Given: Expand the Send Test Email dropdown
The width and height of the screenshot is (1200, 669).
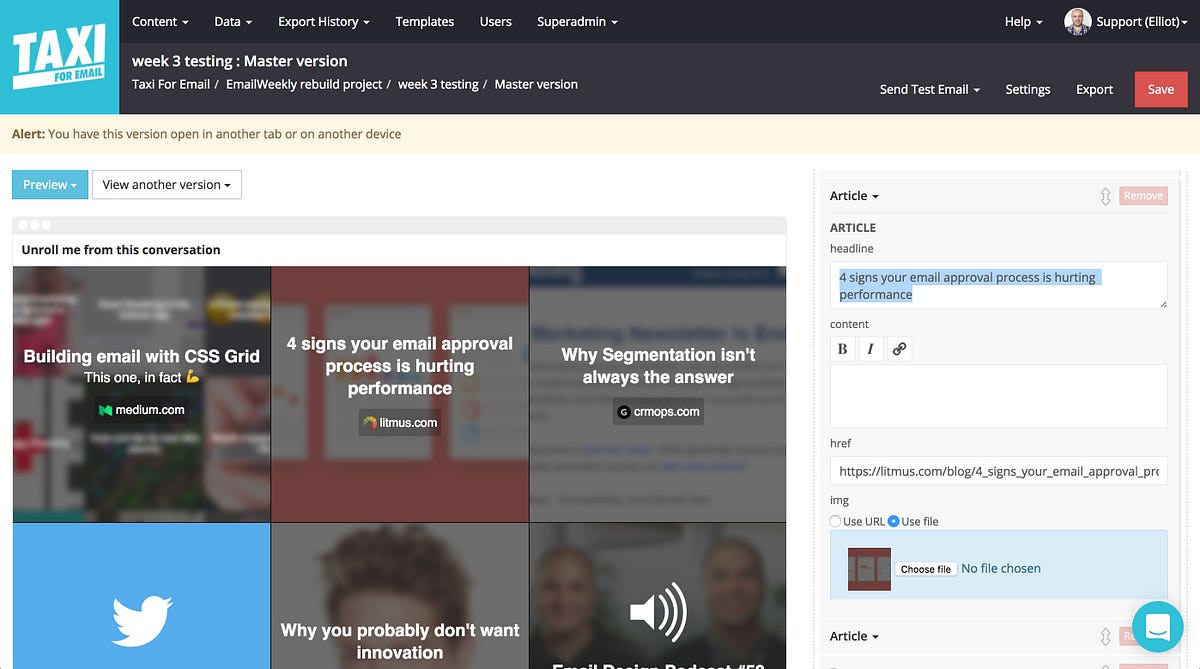Looking at the screenshot, I should (930, 89).
